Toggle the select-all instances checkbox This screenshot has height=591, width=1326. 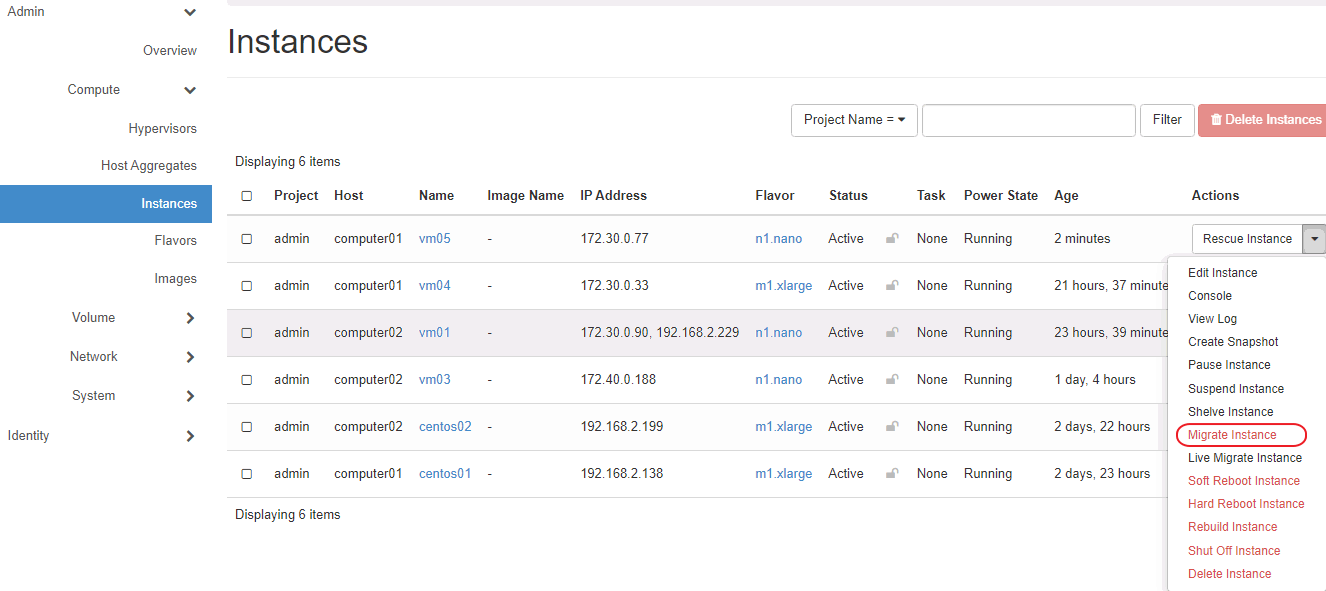tap(247, 196)
